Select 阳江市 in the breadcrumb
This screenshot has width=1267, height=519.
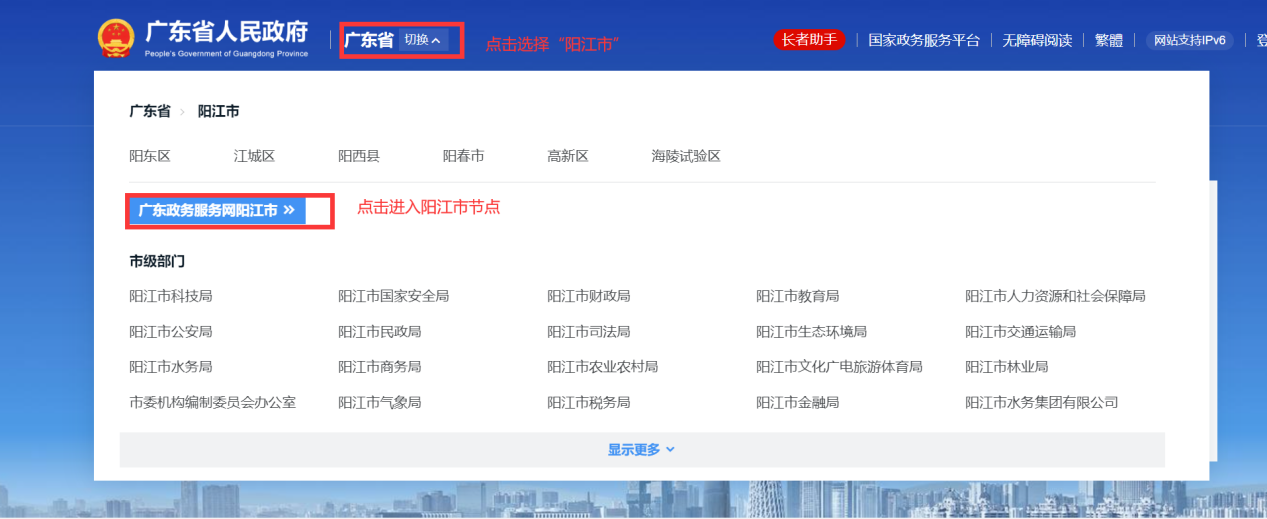[219, 111]
